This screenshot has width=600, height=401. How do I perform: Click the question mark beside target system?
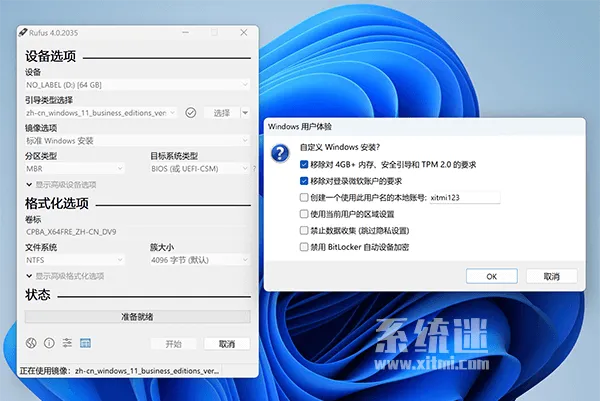(x=254, y=168)
